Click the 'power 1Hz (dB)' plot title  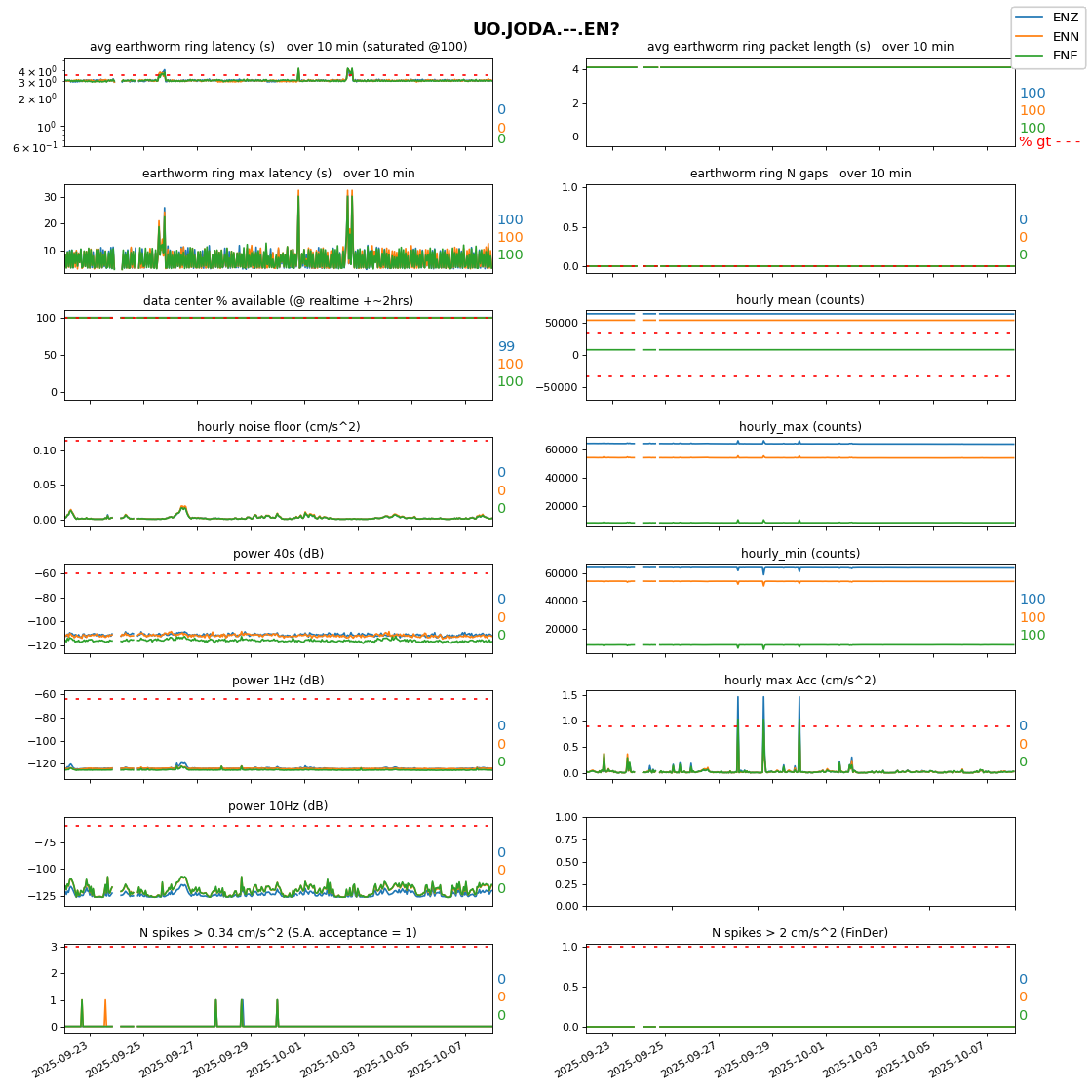(x=278, y=681)
